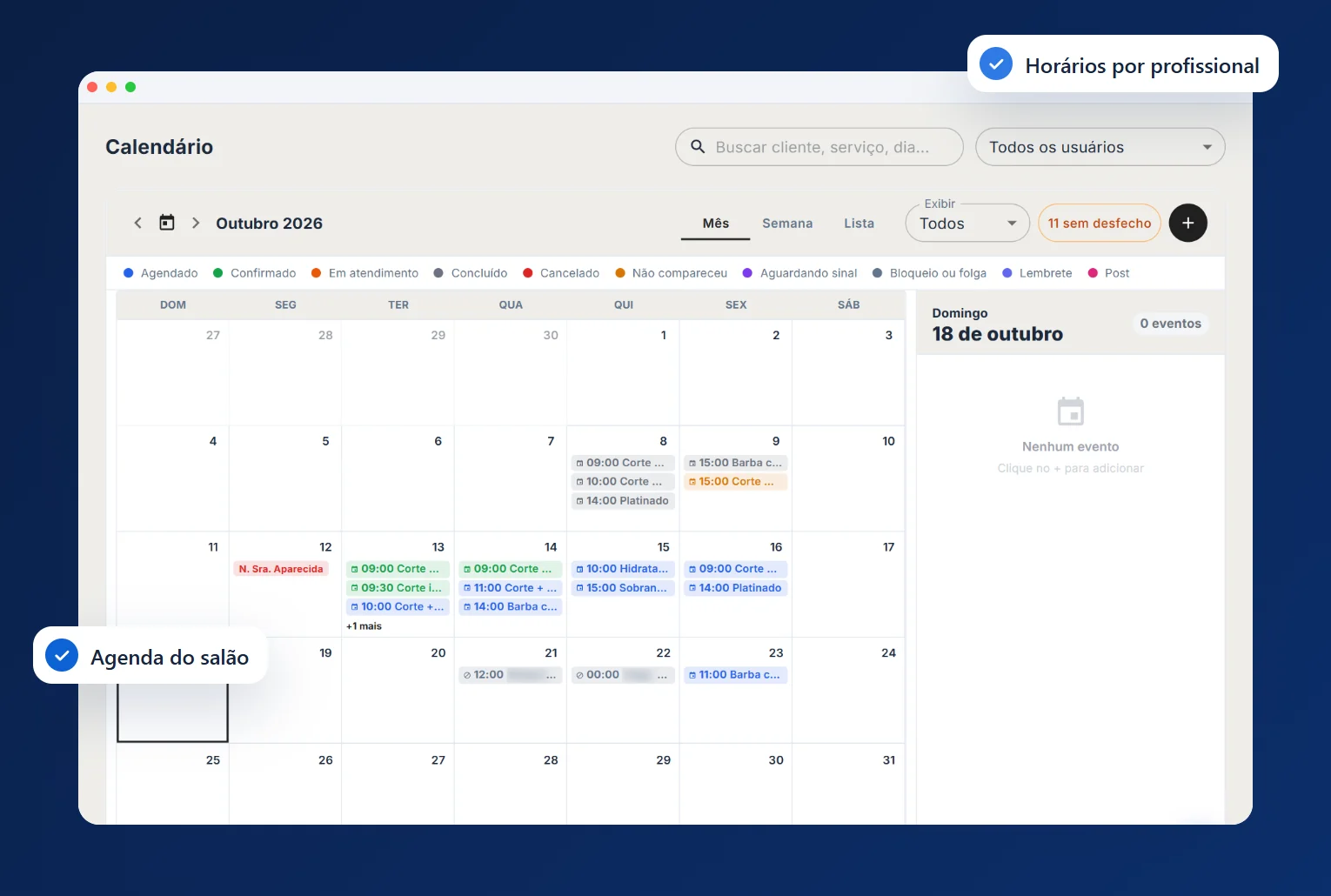
Task: Click blue check icon beside Agenda do salão
Action: point(62,656)
